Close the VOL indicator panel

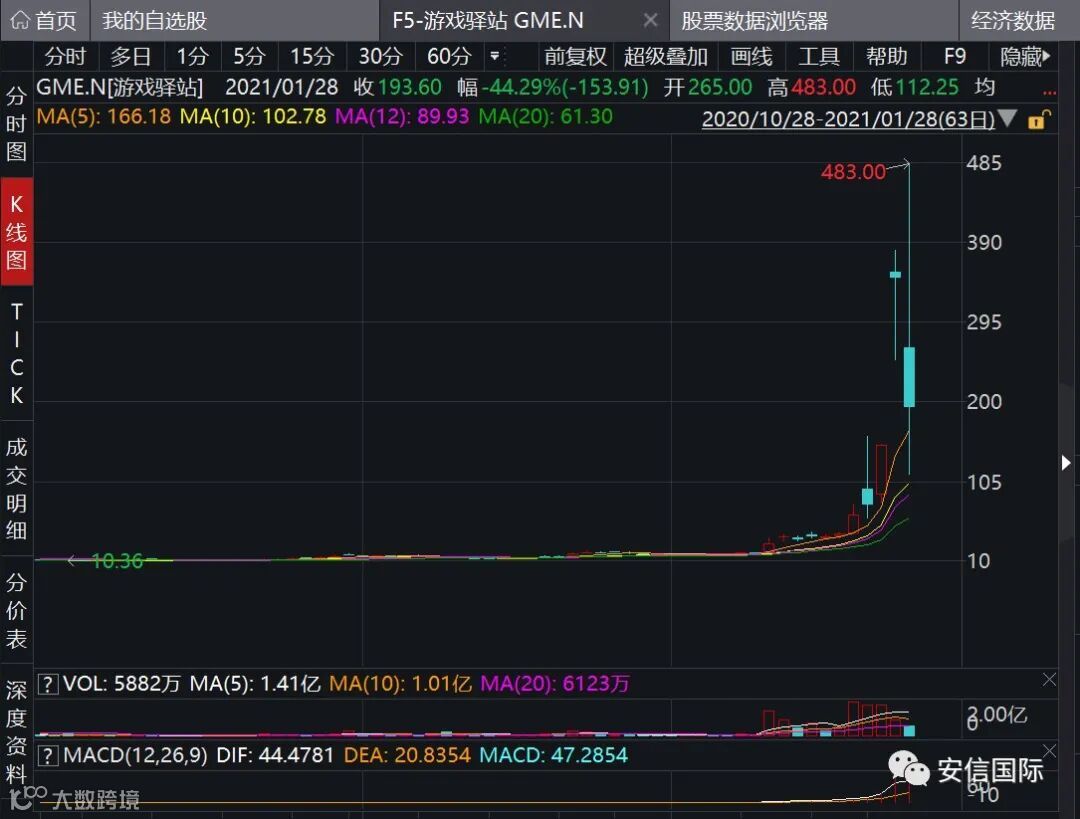(1049, 680)
